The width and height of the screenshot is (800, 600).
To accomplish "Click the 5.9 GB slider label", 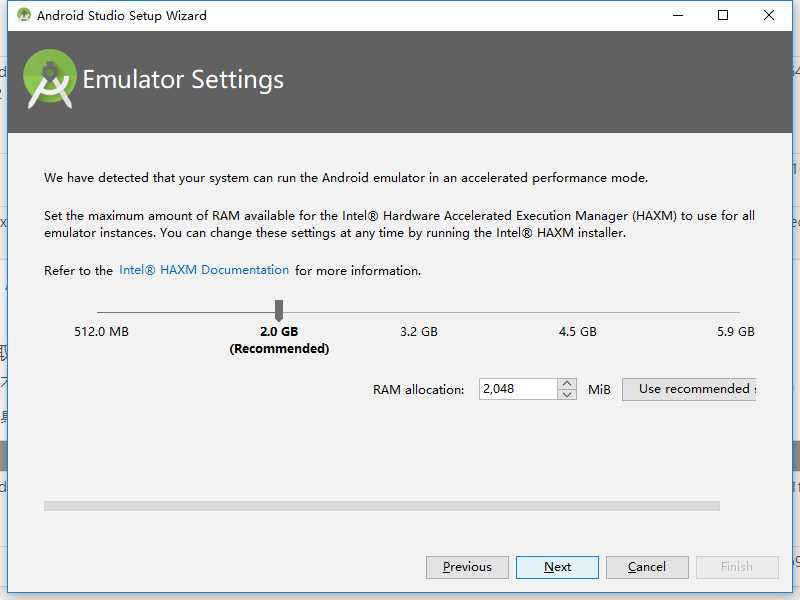I will [736, 332].
